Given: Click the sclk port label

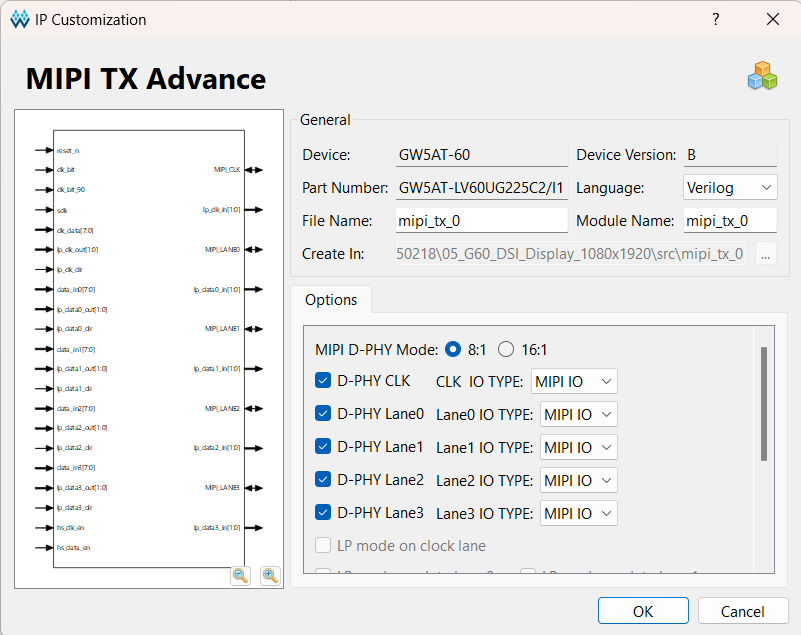Looking at the screenshot, I should (x=62, y=210).
